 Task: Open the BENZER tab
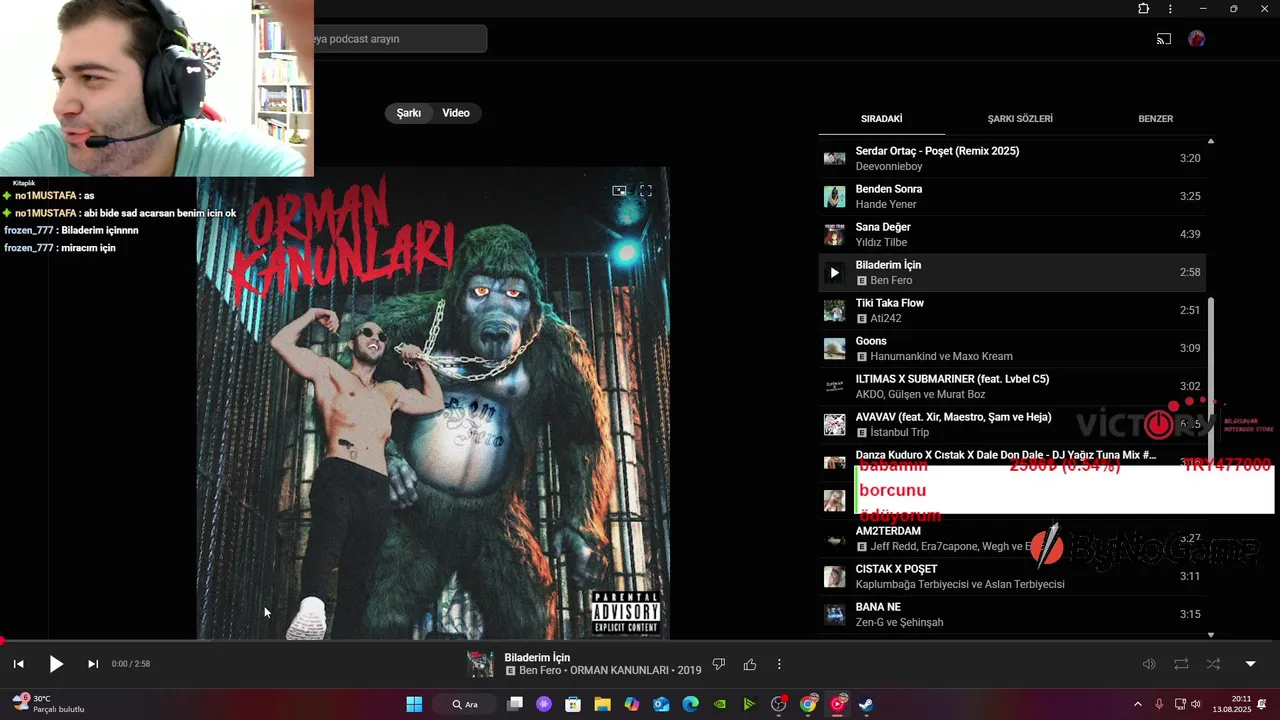[1155, 118]
